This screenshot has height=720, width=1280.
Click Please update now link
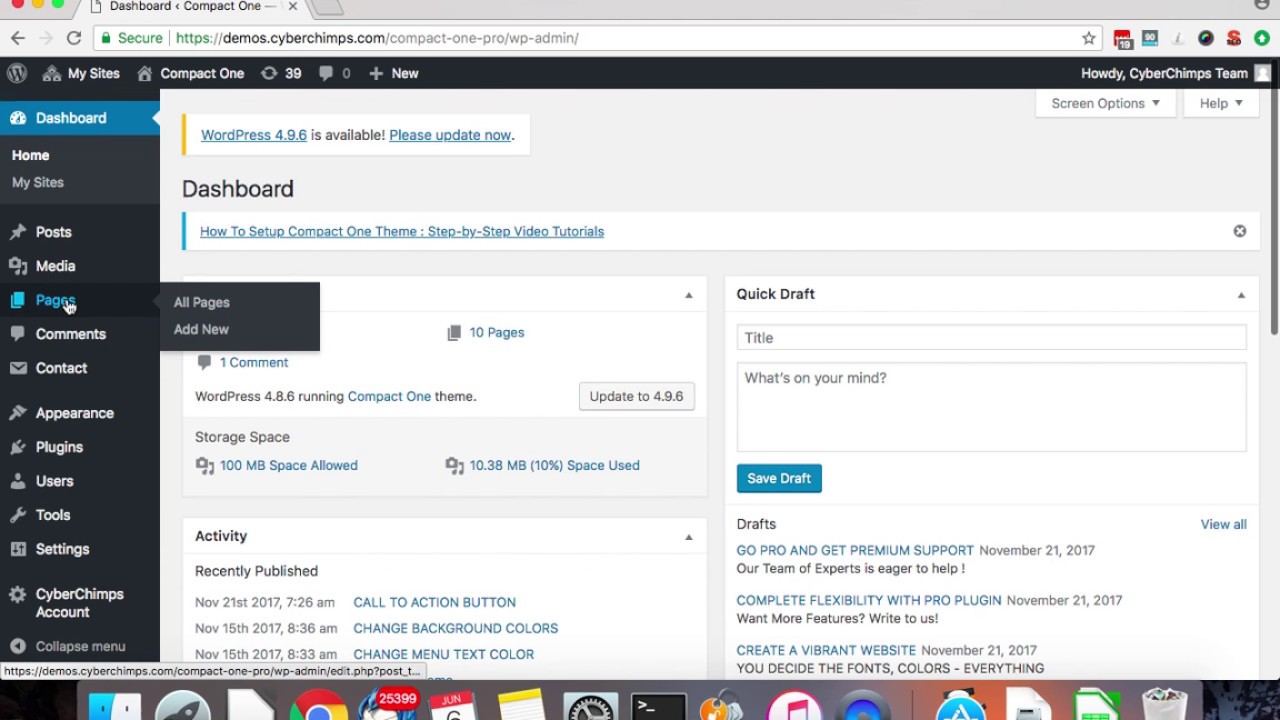(x=450, y=135)
